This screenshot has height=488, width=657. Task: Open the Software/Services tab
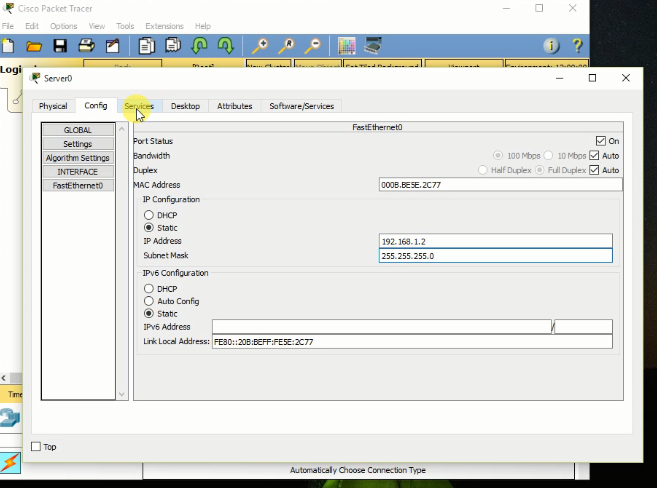pyautogui.click(x=302, y=106)
